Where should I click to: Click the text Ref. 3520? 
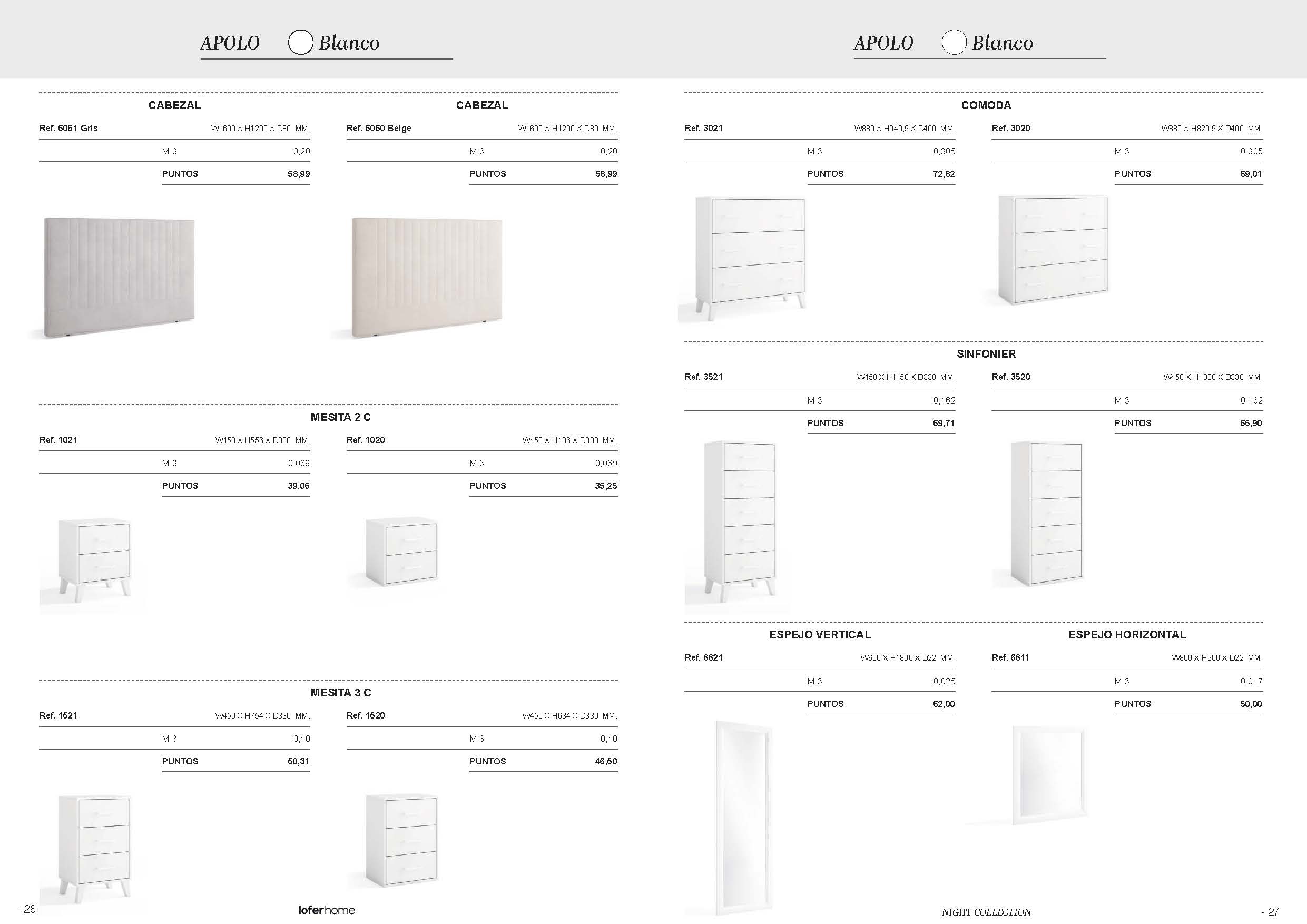coord(1010,377)
